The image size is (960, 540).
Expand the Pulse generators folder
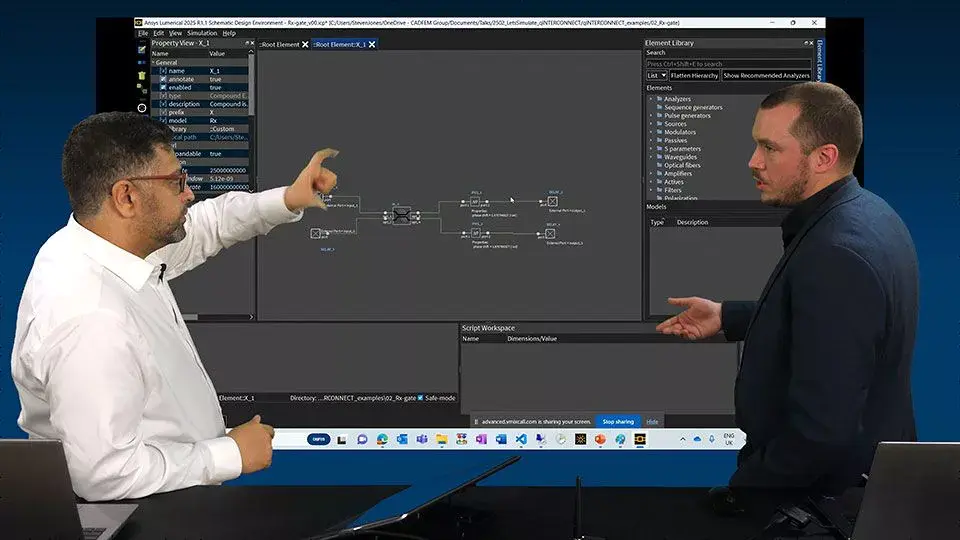coord(651,115)
